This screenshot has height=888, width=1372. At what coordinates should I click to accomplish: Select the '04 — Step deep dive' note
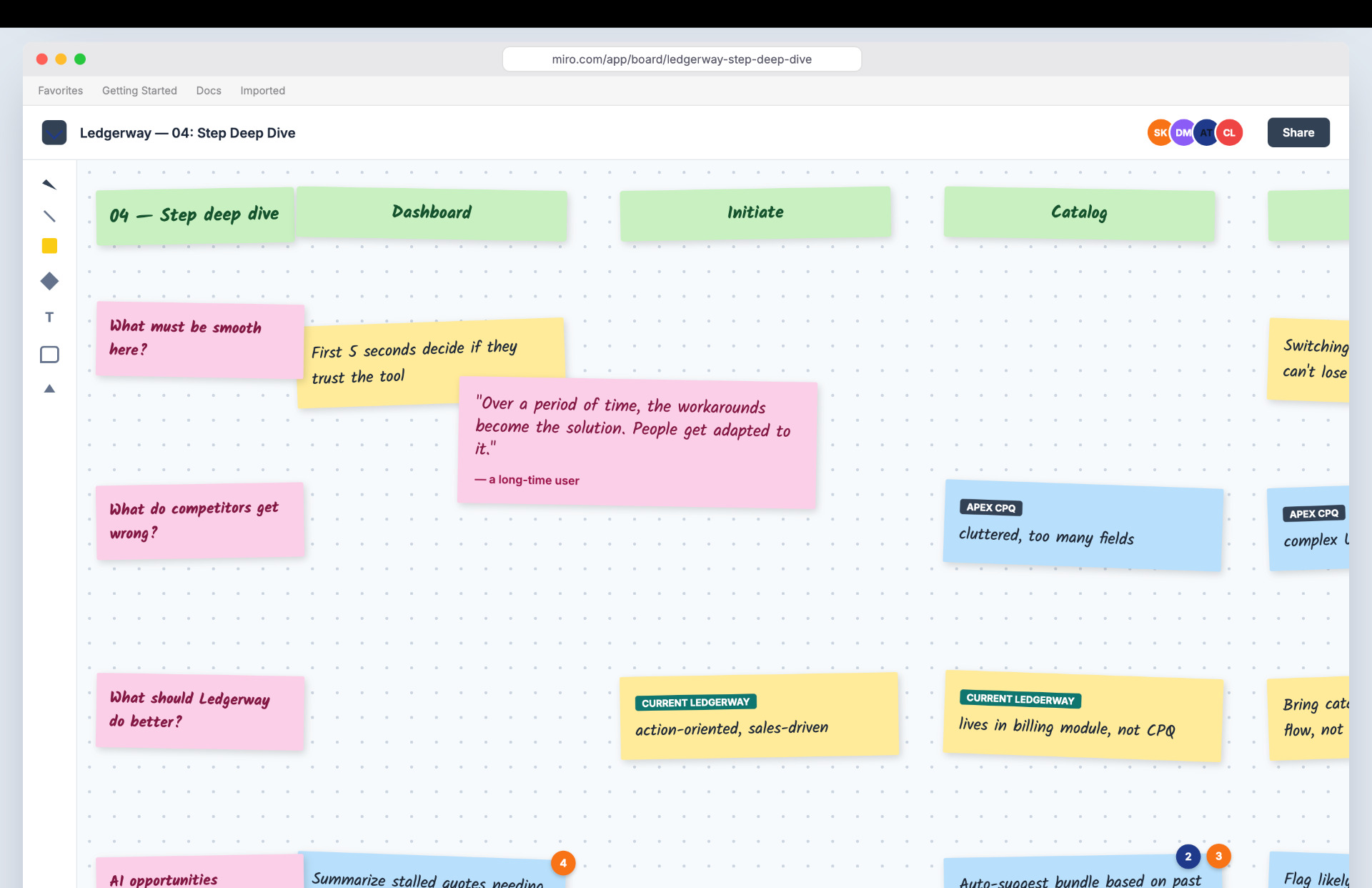[195, 216]
